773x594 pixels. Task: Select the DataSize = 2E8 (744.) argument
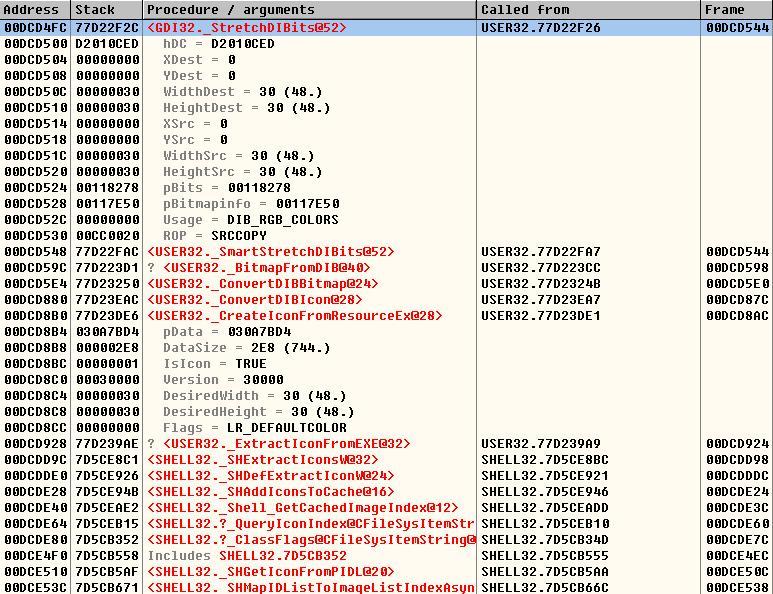[246, 348]
